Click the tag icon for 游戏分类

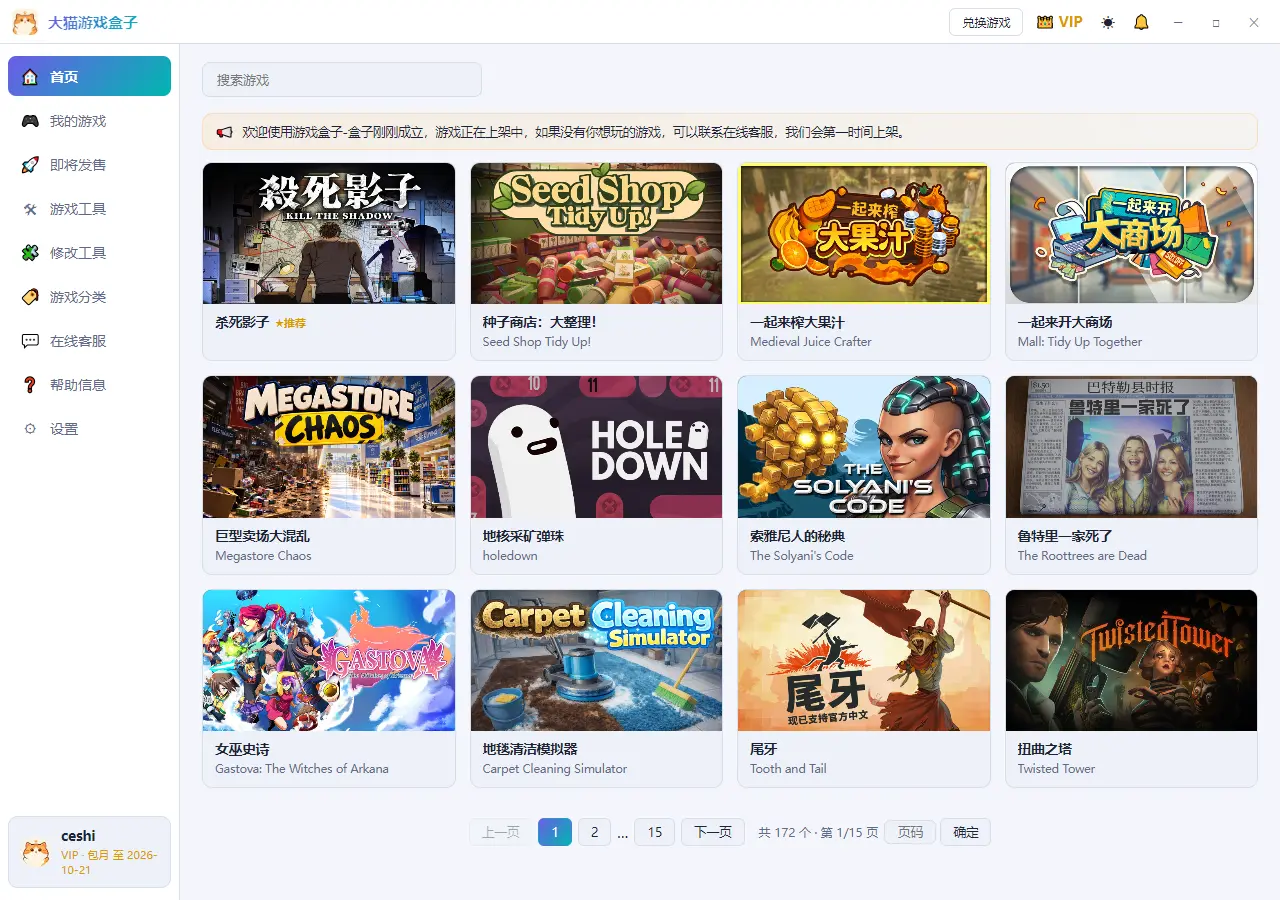click(30, 297)
